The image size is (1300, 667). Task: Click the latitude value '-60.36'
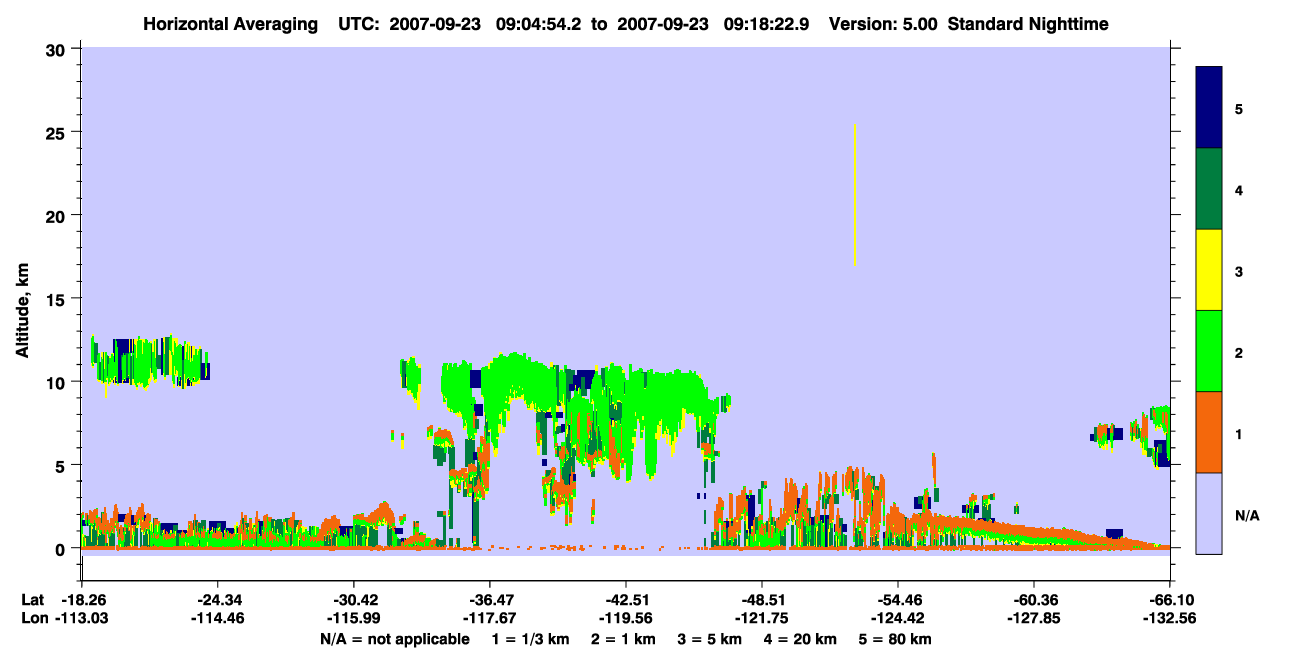coord(1034,600)
